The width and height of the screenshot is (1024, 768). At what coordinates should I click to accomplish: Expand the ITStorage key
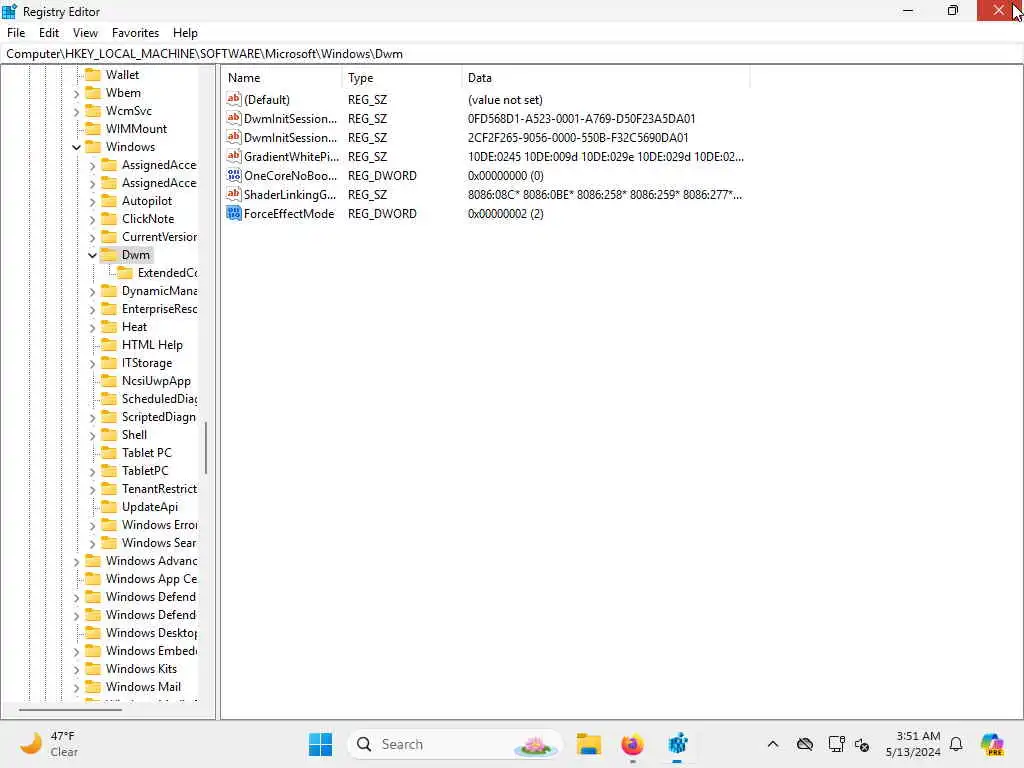(x=92, y=363)
